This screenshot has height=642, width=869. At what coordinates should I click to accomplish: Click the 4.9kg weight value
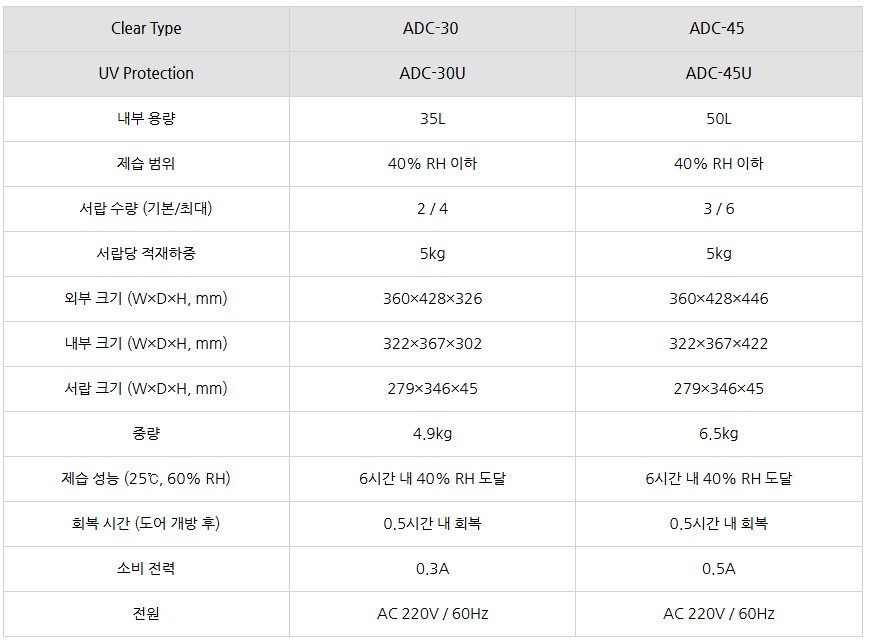[432, 434]
